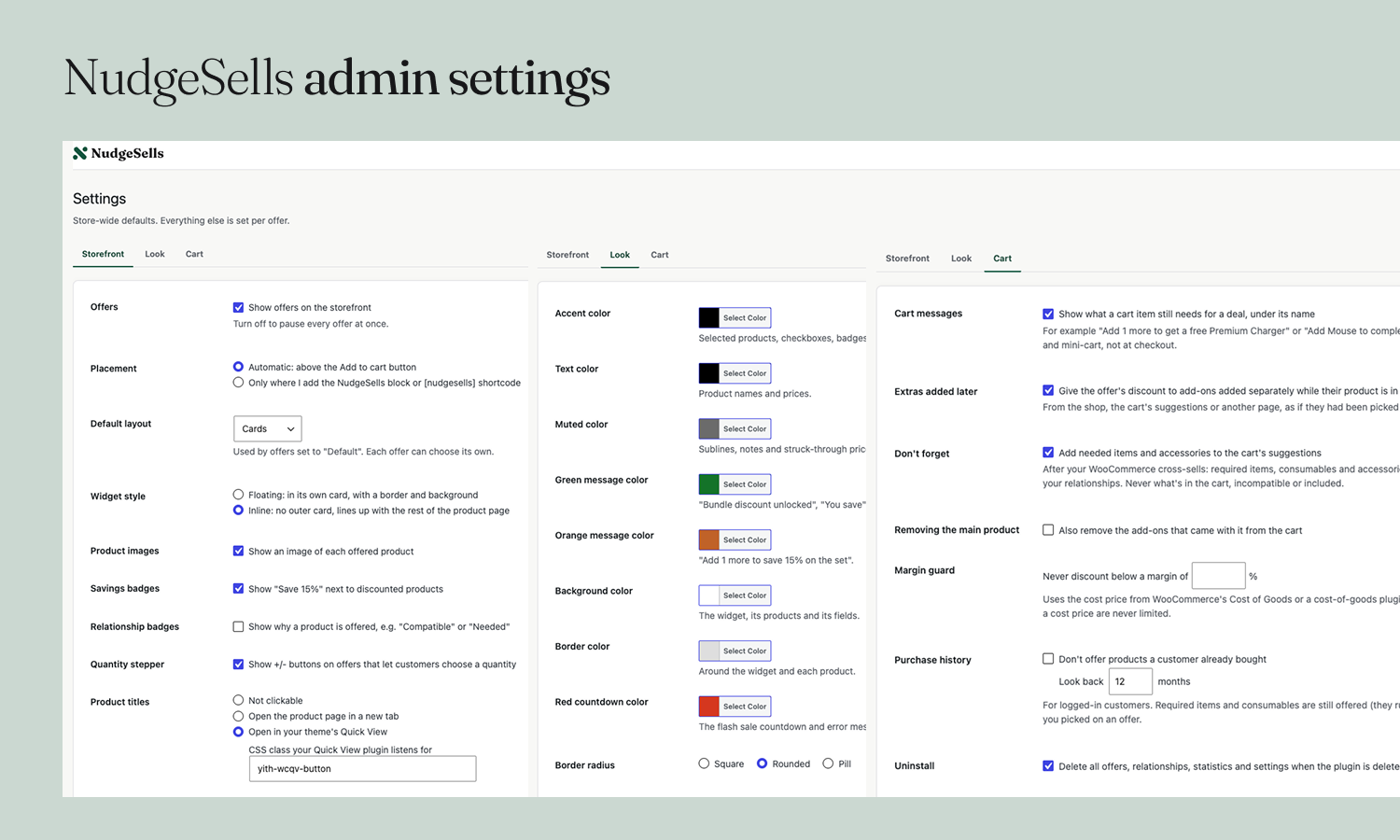Choose Open the product page in new tab
The height and width of the screenshot is (840, 1400).
click(239, 716)
